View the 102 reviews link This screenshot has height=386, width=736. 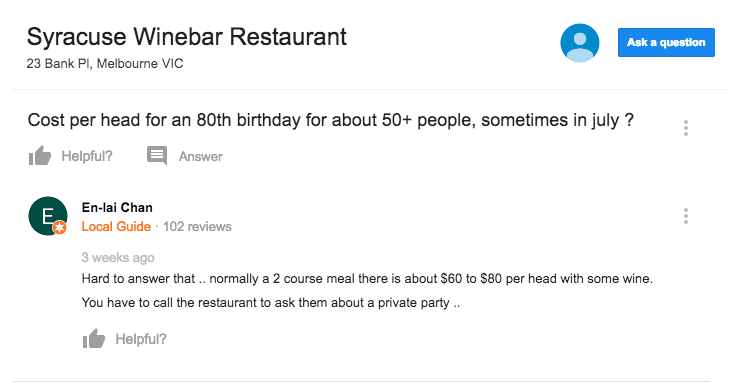[197, 226]
